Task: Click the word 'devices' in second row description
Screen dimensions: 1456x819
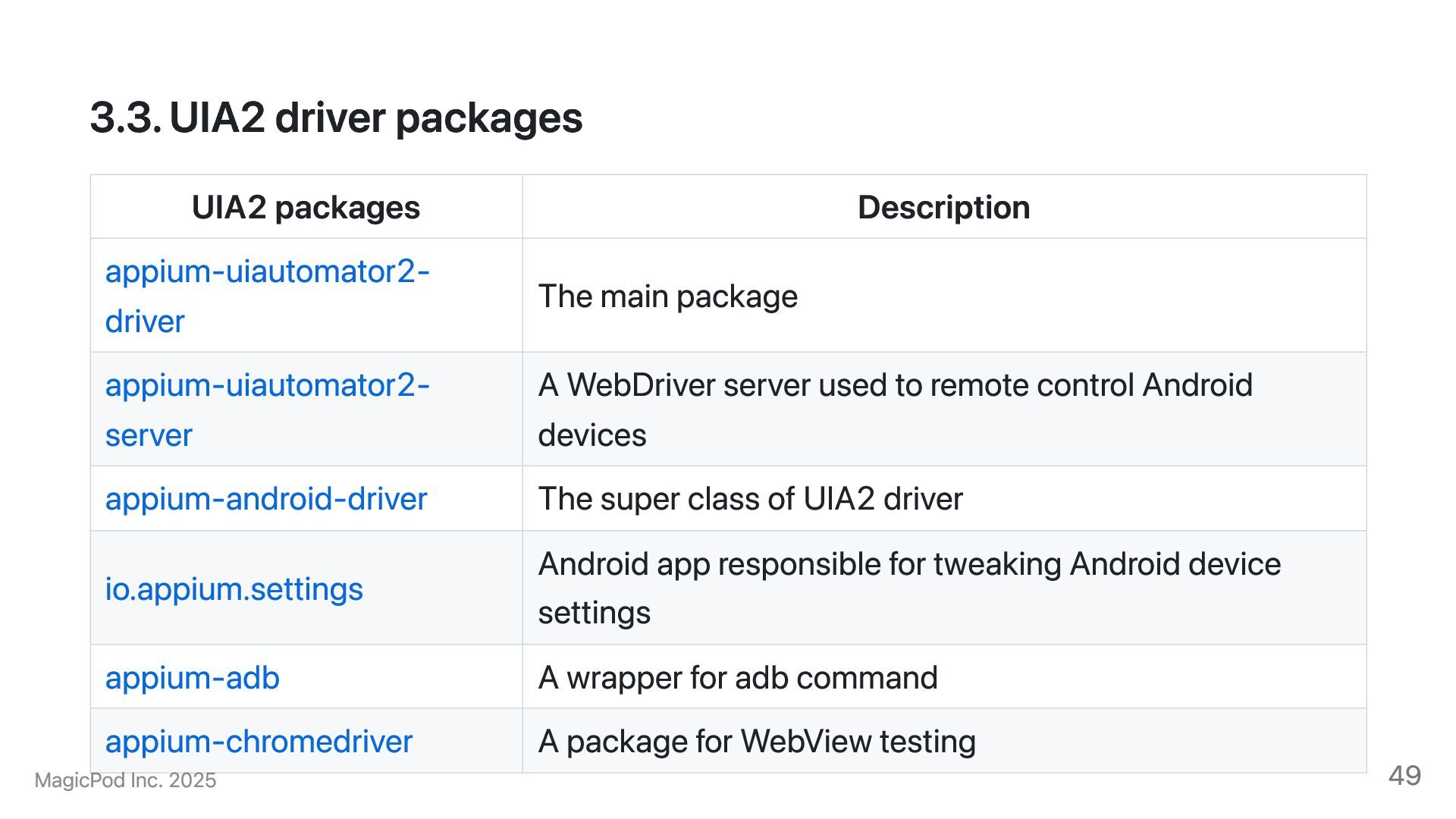Action: click(591, 435)
